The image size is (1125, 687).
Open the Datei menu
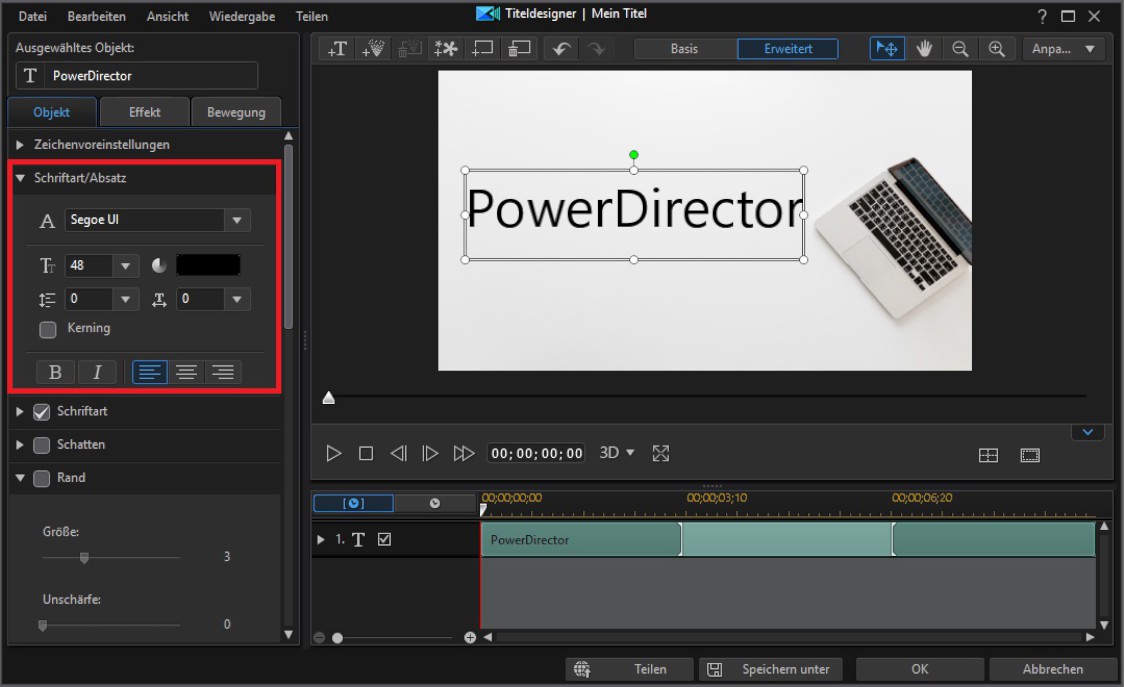pyautogui.click(x=32, y=16)
